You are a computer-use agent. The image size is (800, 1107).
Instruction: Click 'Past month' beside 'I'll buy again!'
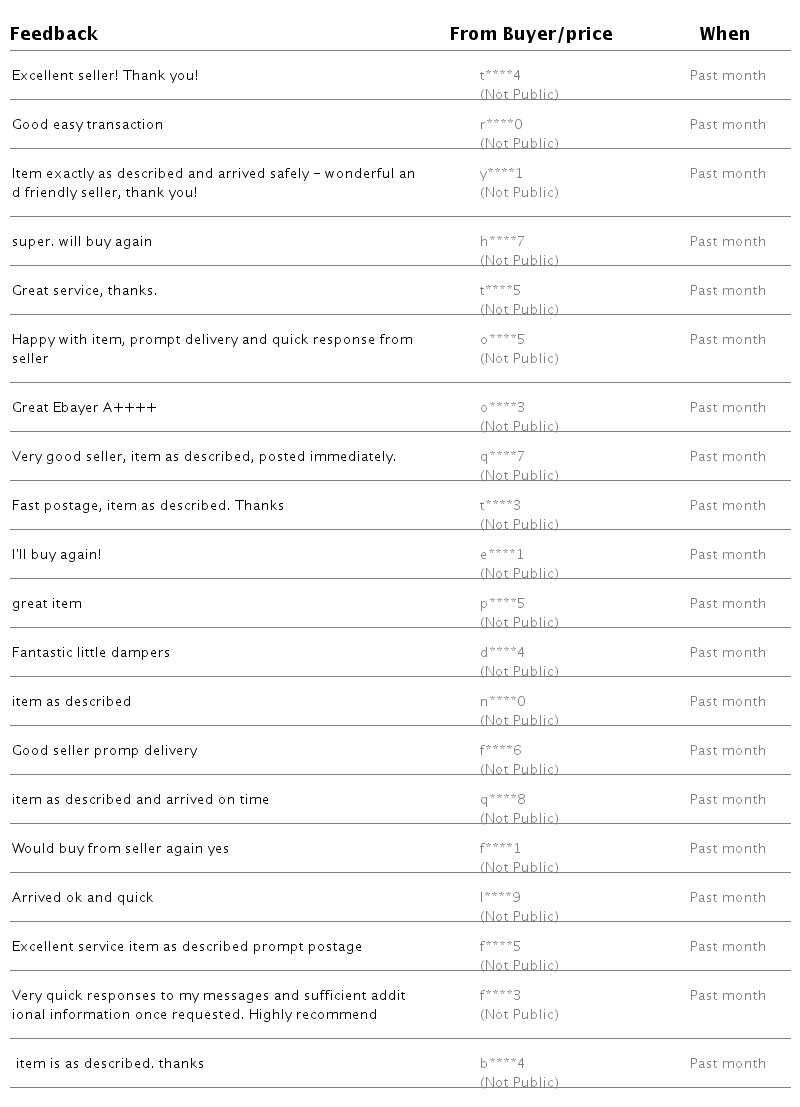coord(727,555)
